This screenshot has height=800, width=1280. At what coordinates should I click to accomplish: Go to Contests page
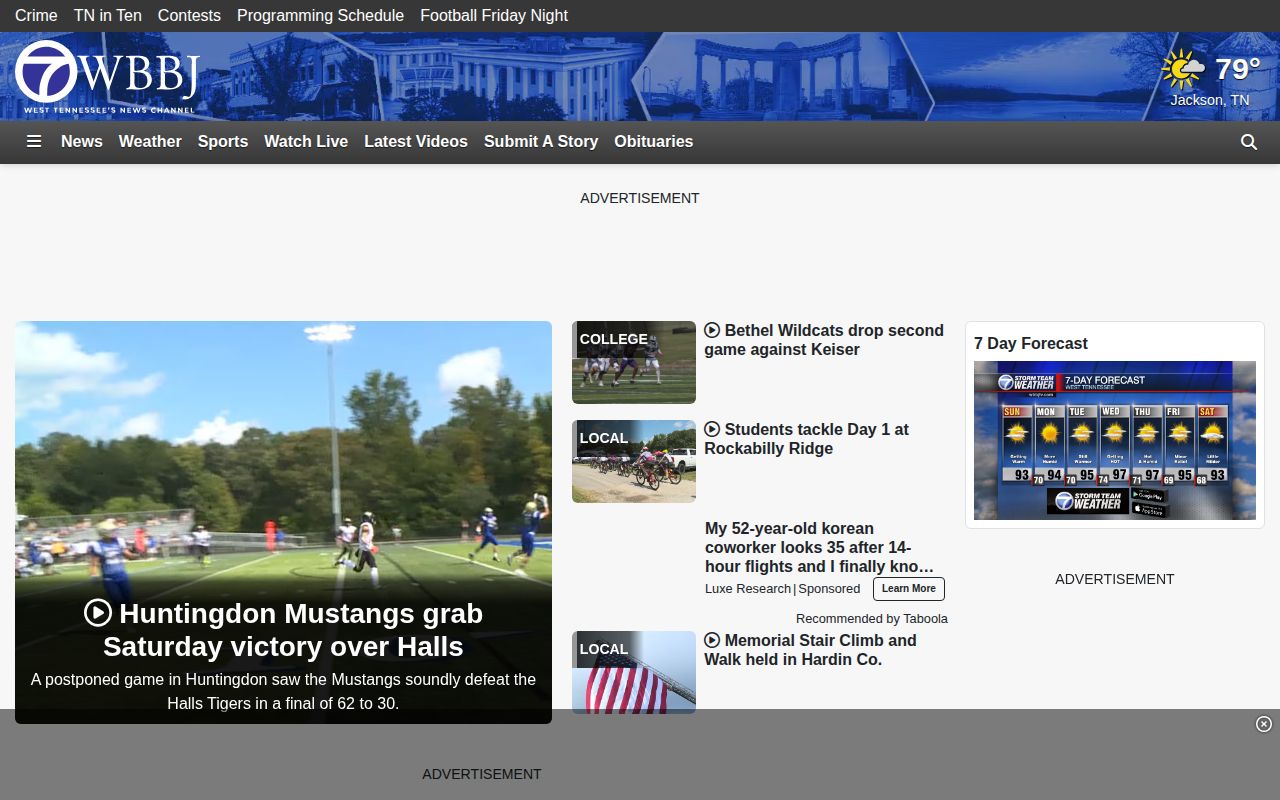(x=189, y=15)
